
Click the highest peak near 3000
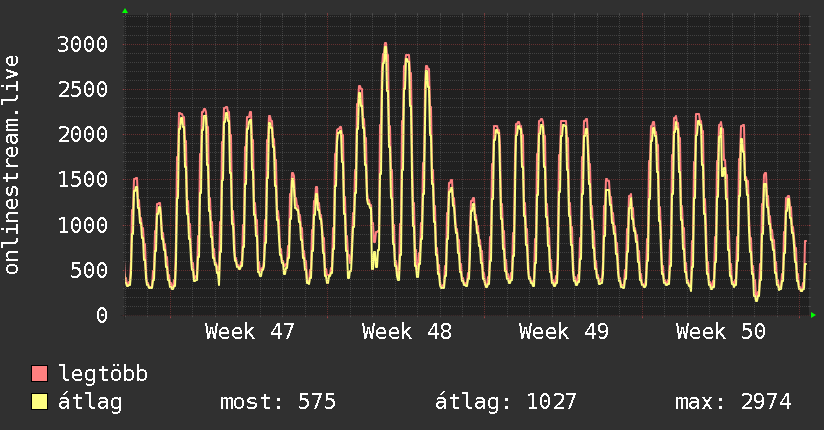(385, 46)
